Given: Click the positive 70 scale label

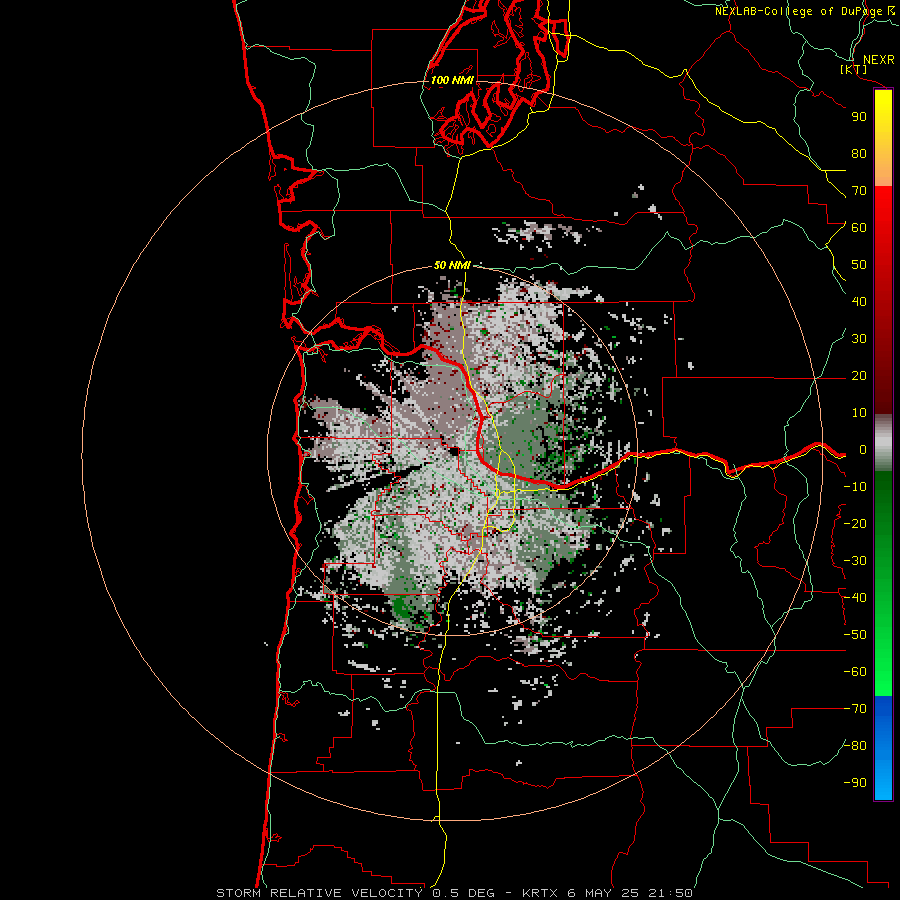Looking at the screenshot, I should [859, 191].
